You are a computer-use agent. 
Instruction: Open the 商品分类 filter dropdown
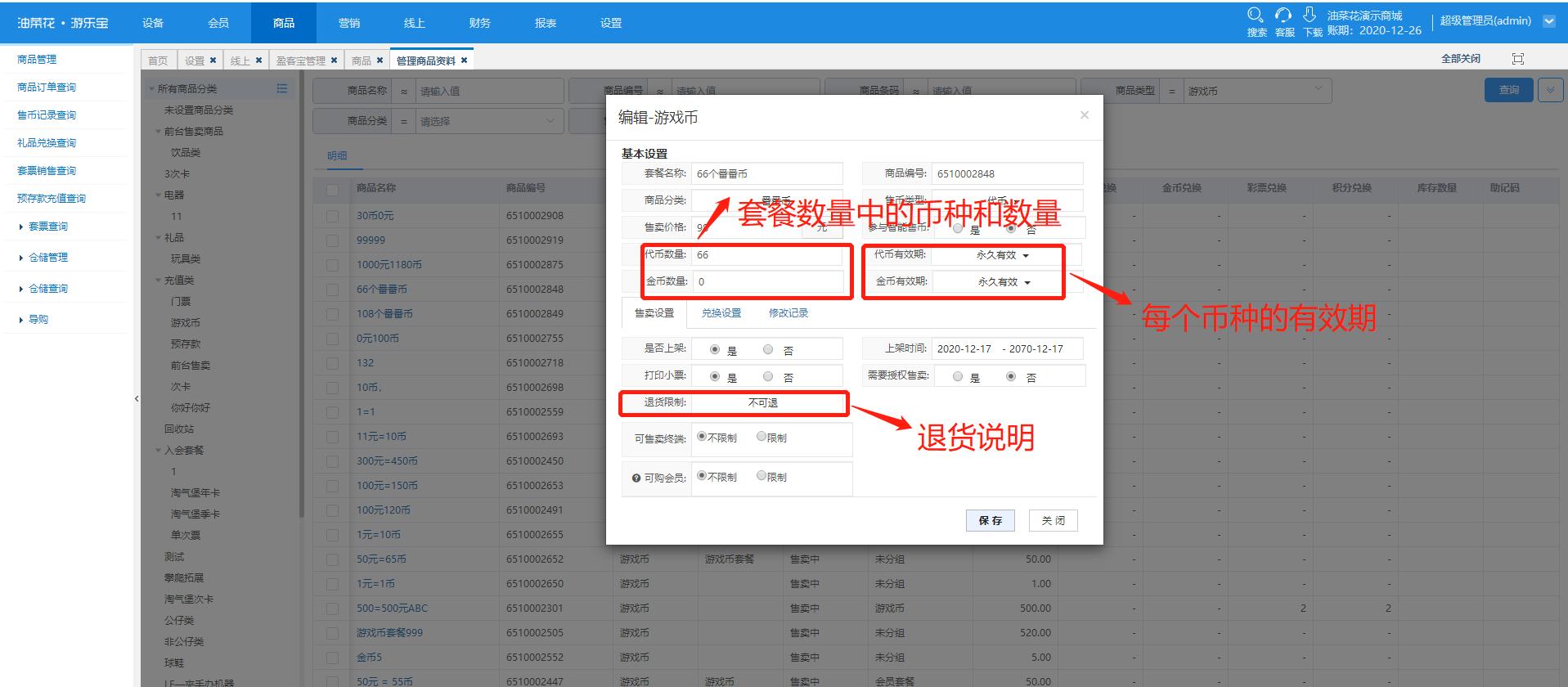tap(487, 121)
